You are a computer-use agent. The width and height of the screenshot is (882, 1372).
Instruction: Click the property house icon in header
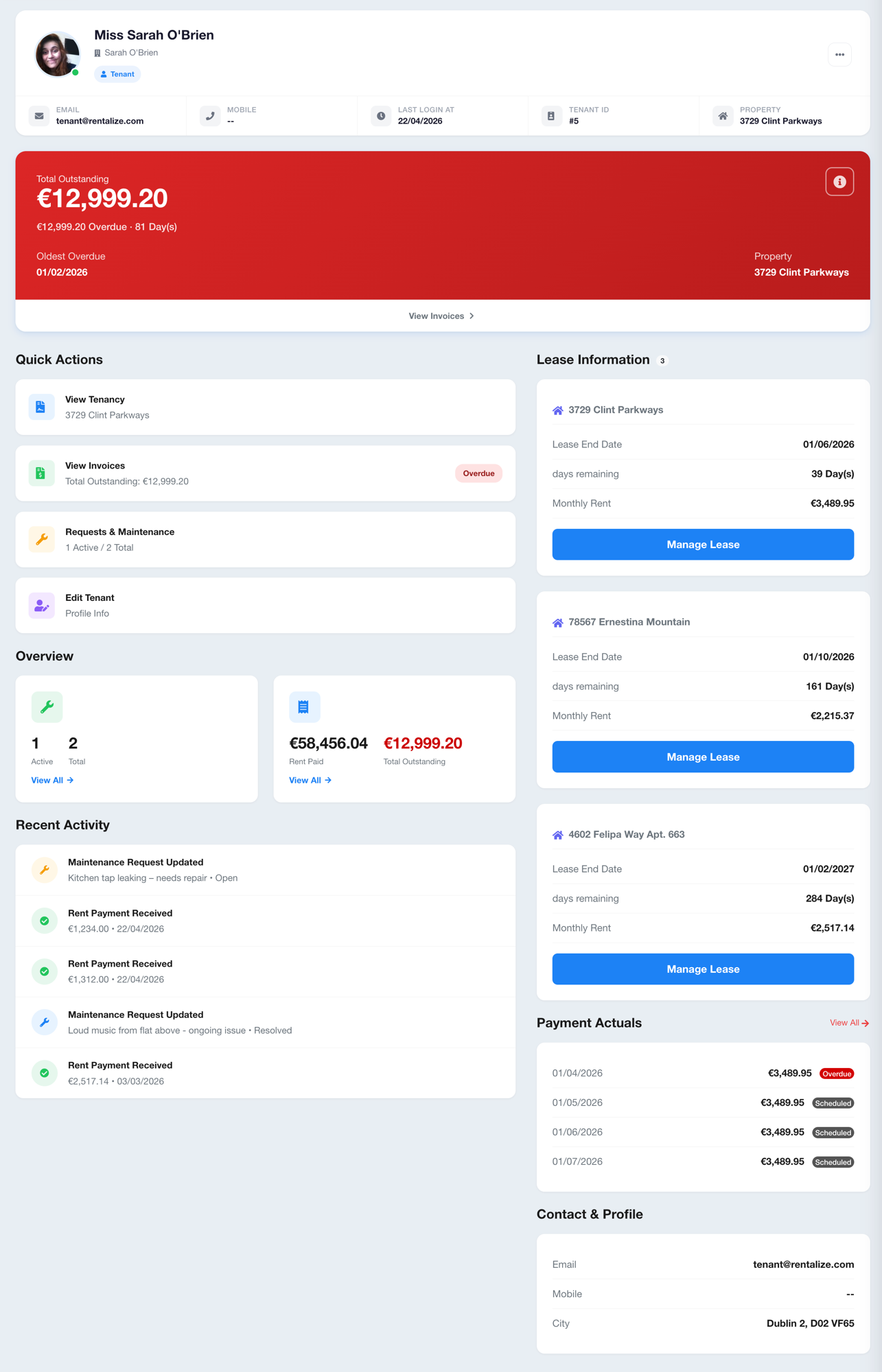click(x=723, y=116)
